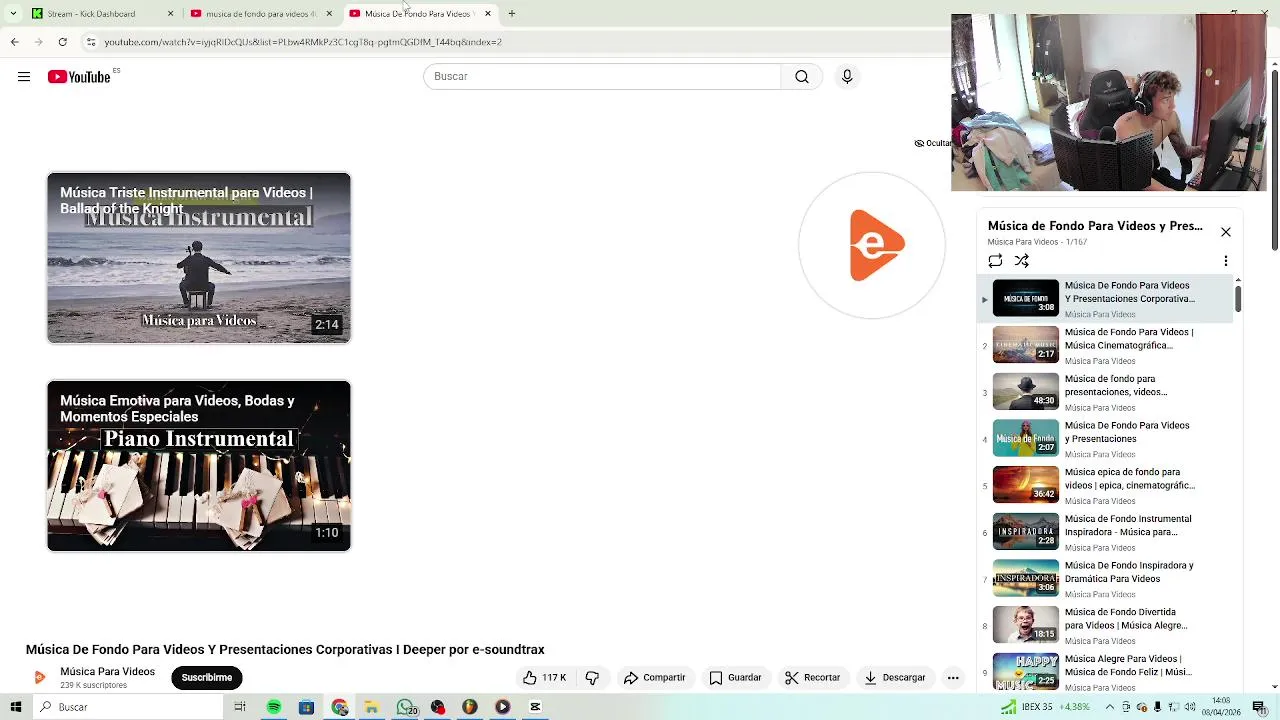Toggle playlist shuffle

(1022, 261)
